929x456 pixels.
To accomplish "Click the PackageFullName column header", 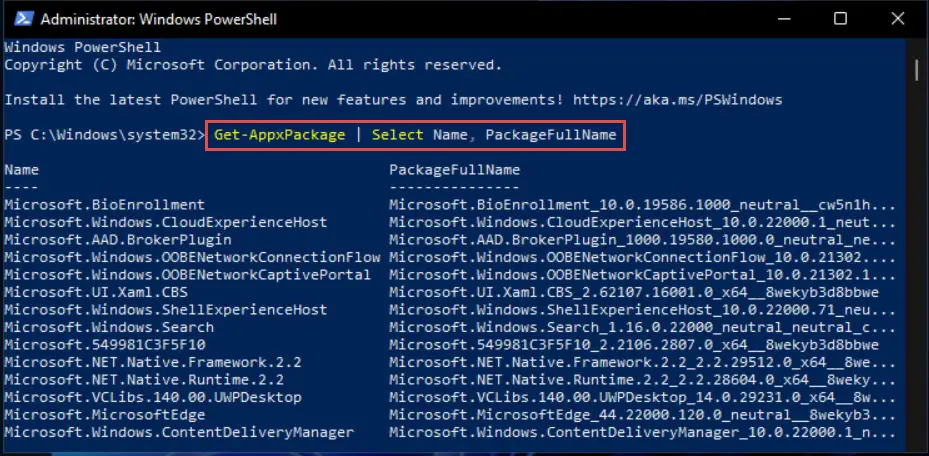I will [454, 170].
